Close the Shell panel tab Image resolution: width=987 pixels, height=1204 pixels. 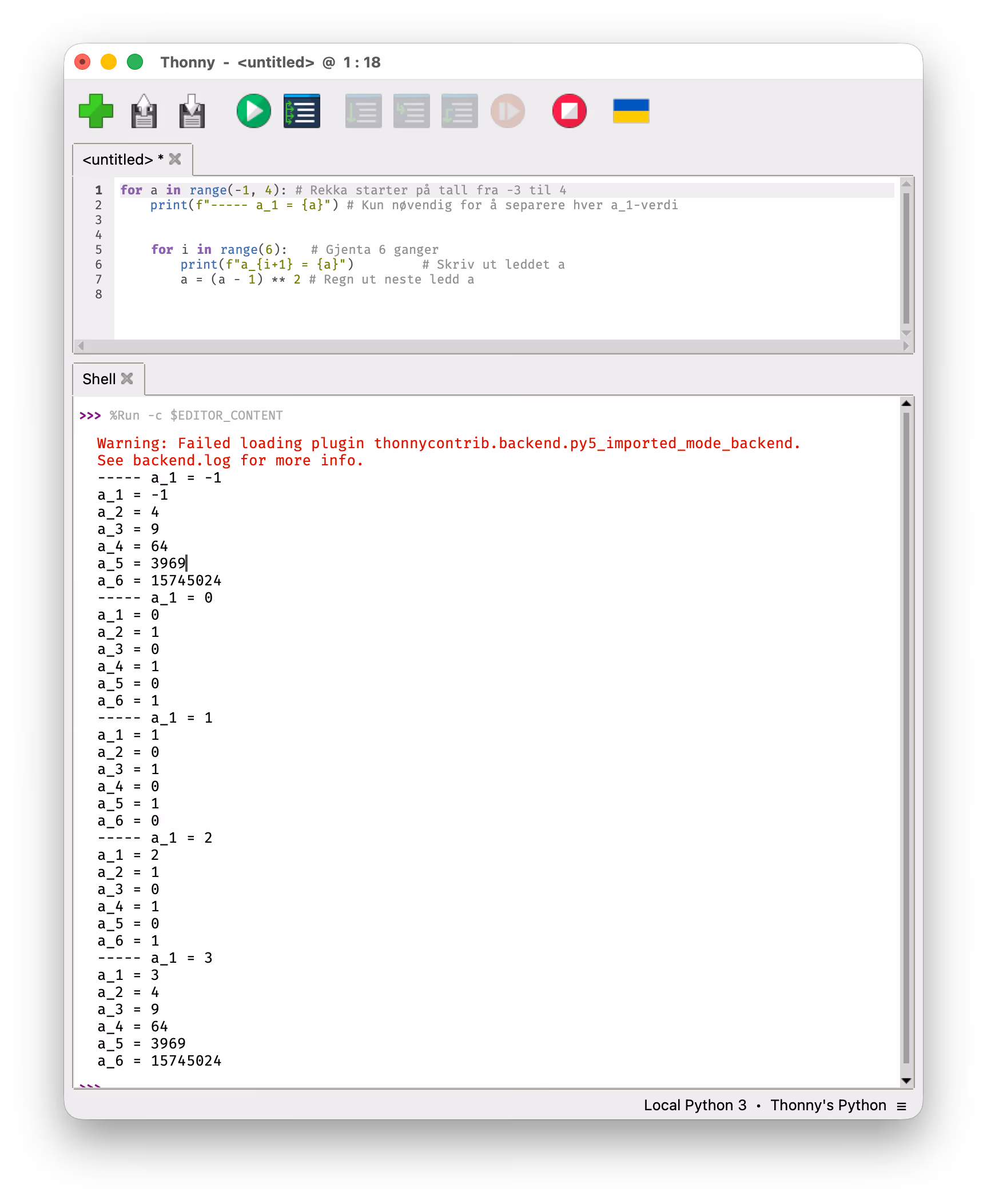(127, 378)
